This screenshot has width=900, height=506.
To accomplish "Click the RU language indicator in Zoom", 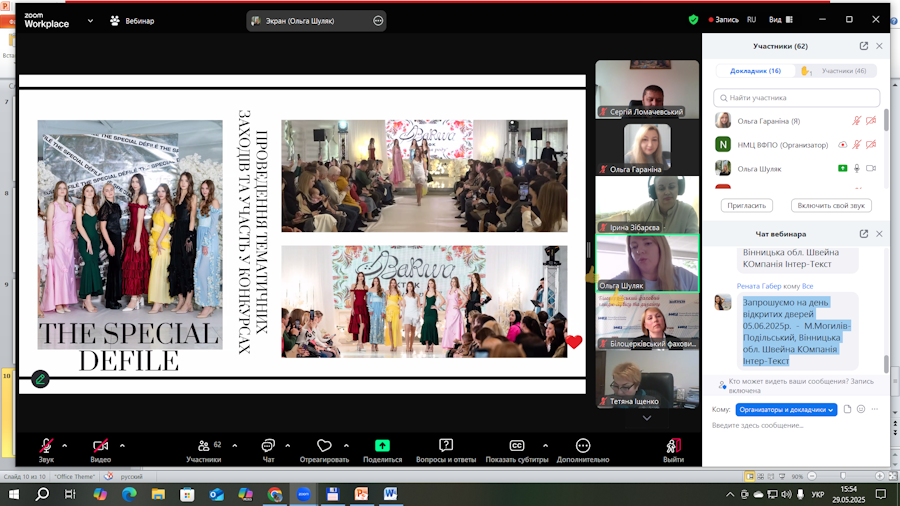I will (751, 20).
